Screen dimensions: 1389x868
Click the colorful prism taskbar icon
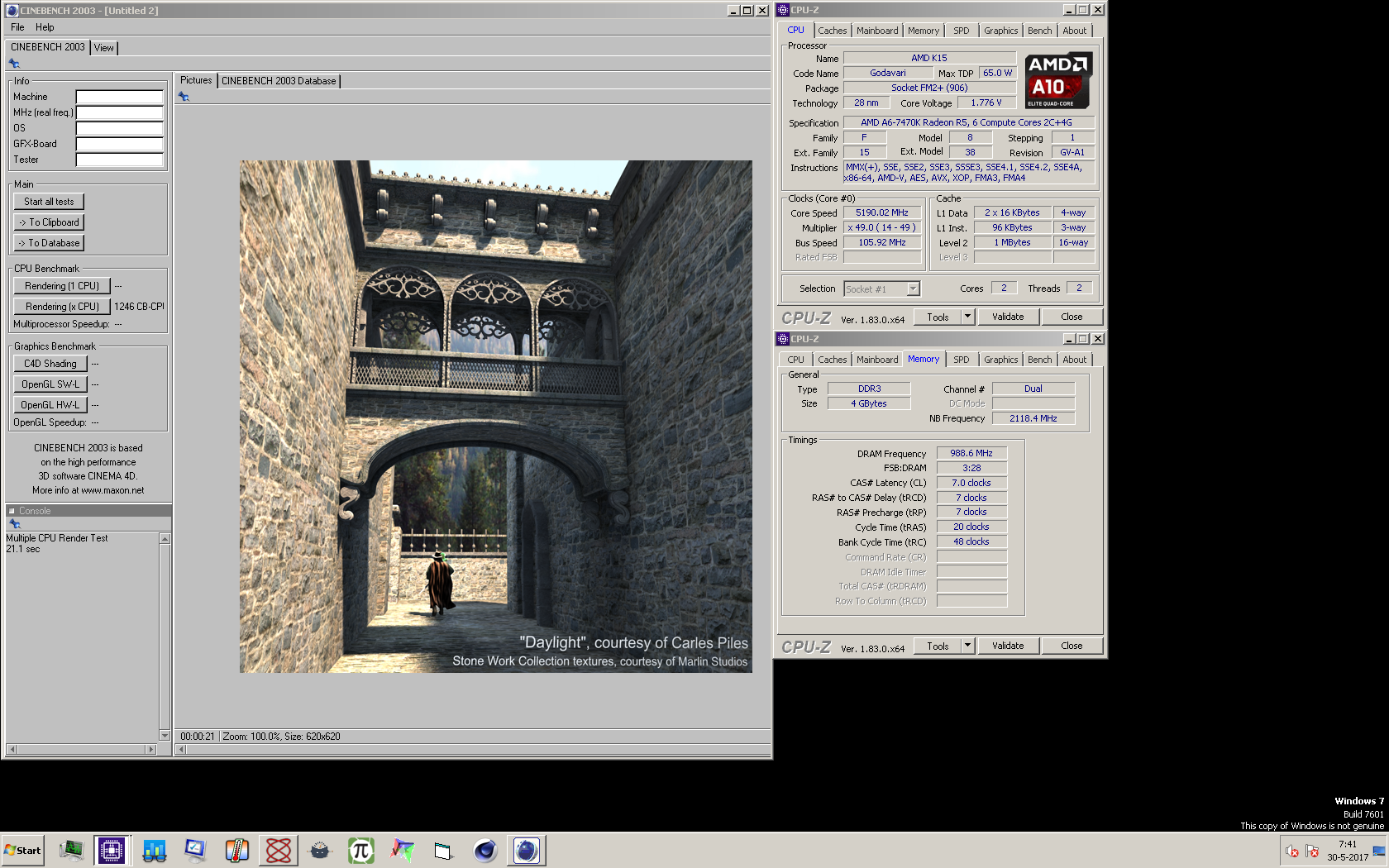402,850
